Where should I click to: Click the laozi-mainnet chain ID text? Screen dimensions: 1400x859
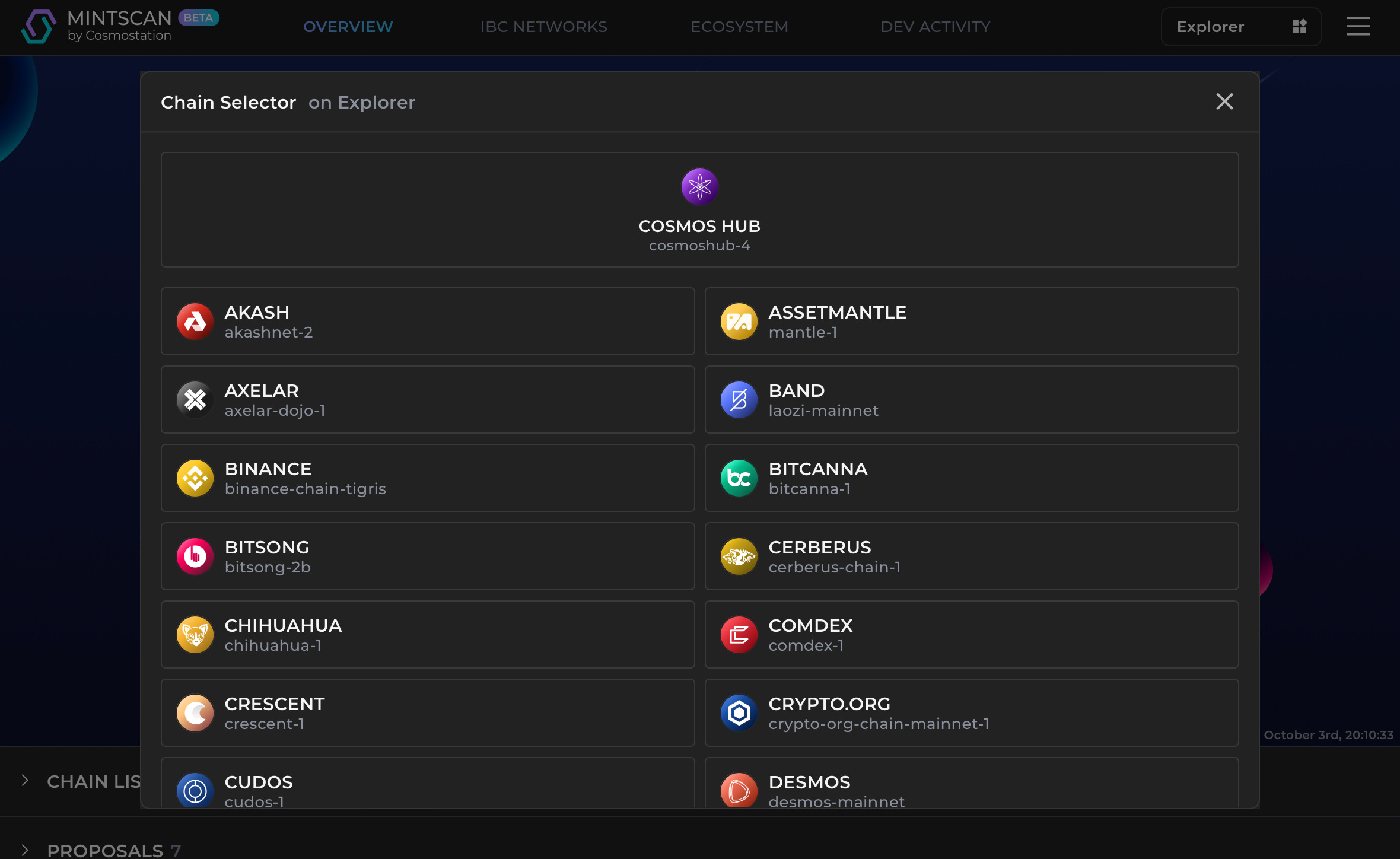(823, 411)
